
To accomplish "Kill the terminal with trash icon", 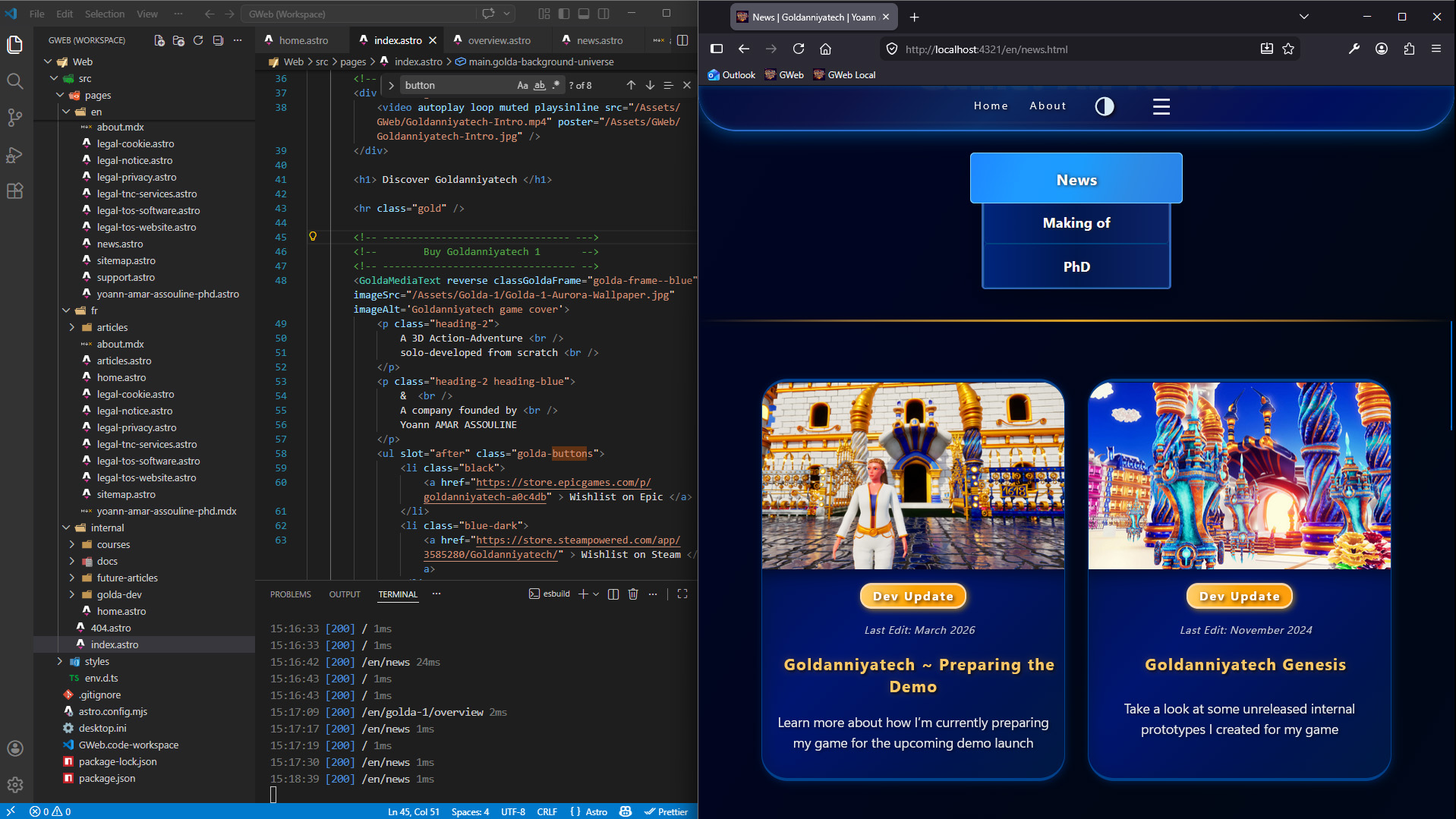I will 633,594.
